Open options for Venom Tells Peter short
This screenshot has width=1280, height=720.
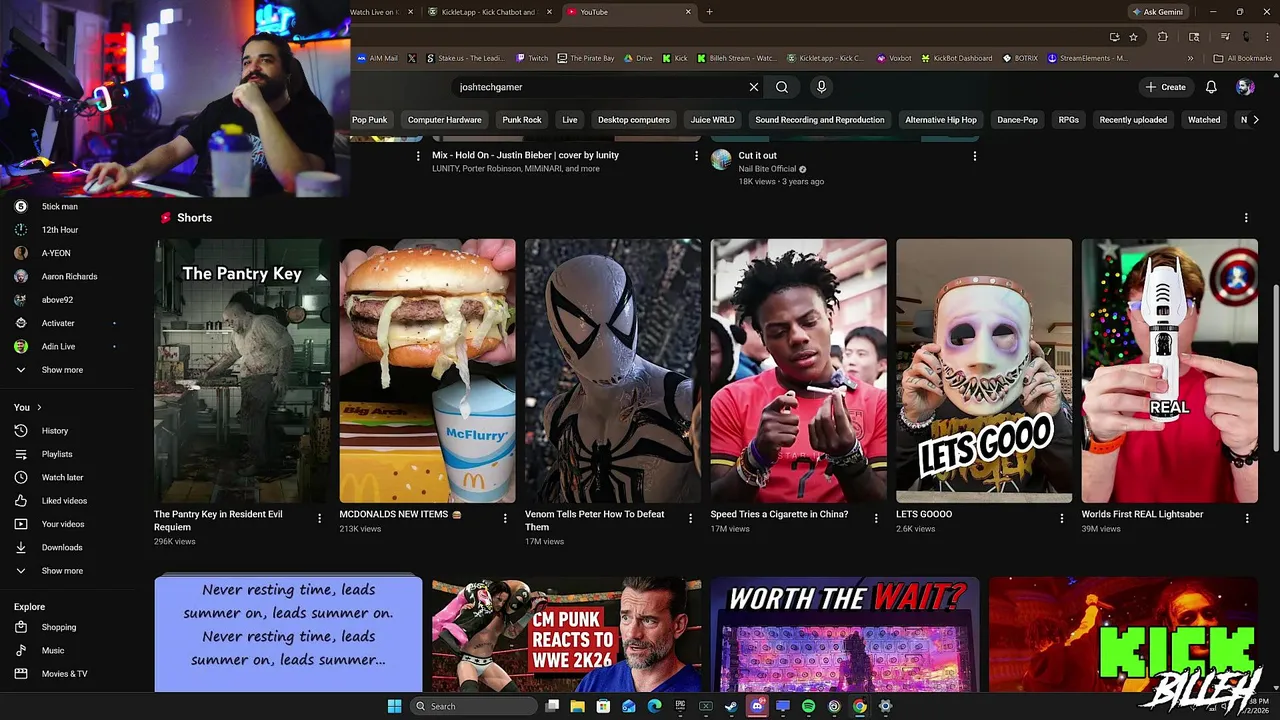pyautogui.click(x=690, y=518)
